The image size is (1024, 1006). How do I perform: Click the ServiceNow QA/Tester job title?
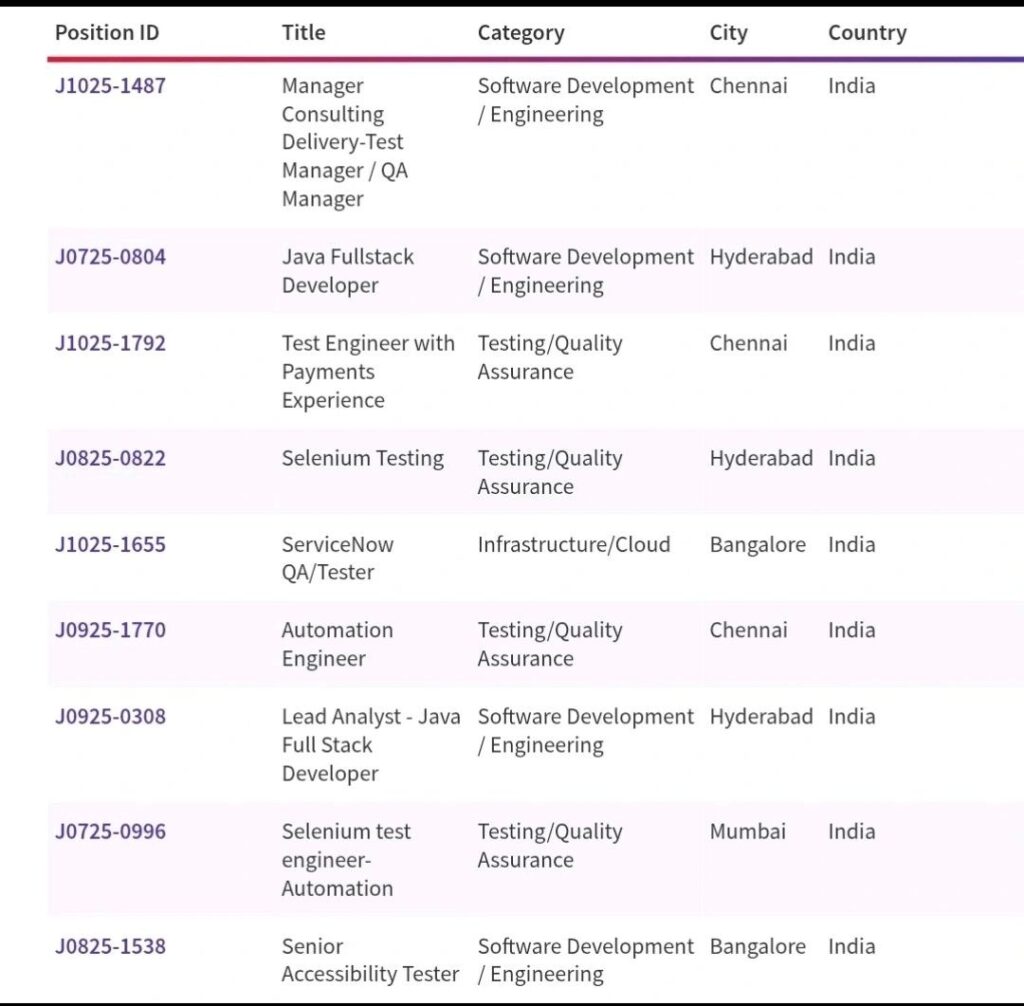click(x=337, y=559)
